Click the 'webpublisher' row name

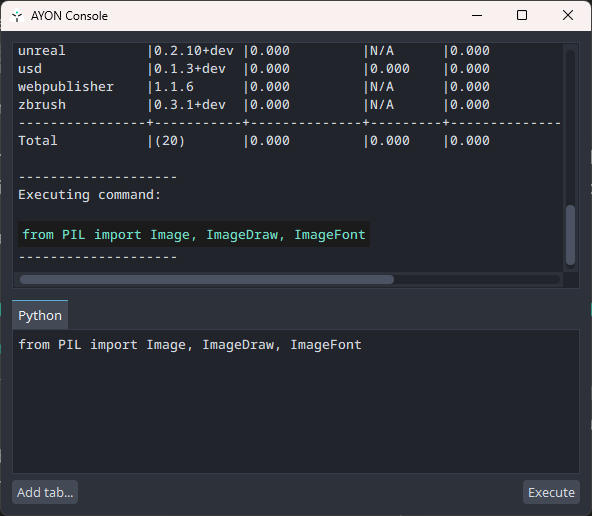(x=66, y=87)
